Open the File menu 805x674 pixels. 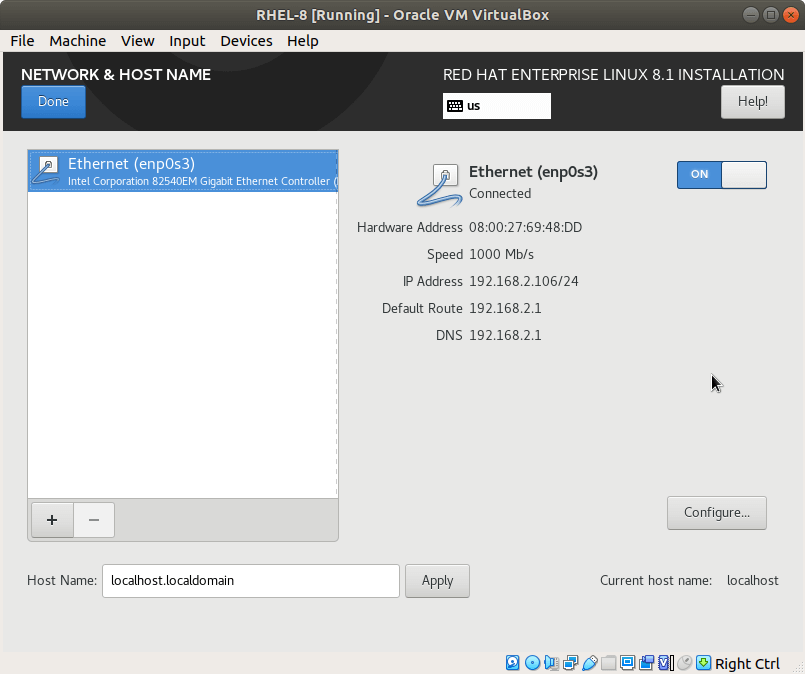pos(22,41)
